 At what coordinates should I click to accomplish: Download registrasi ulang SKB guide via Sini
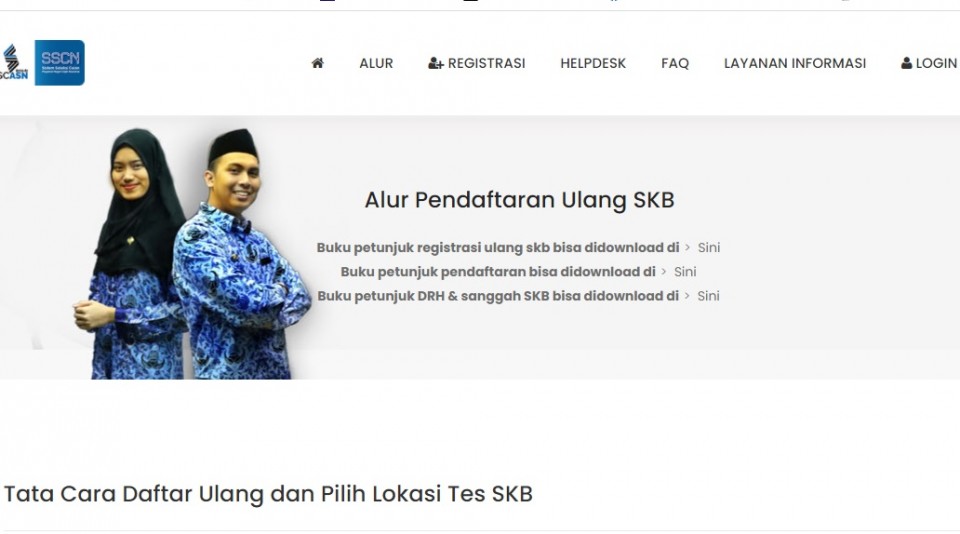pyautogui.click(x=708, y=247)
